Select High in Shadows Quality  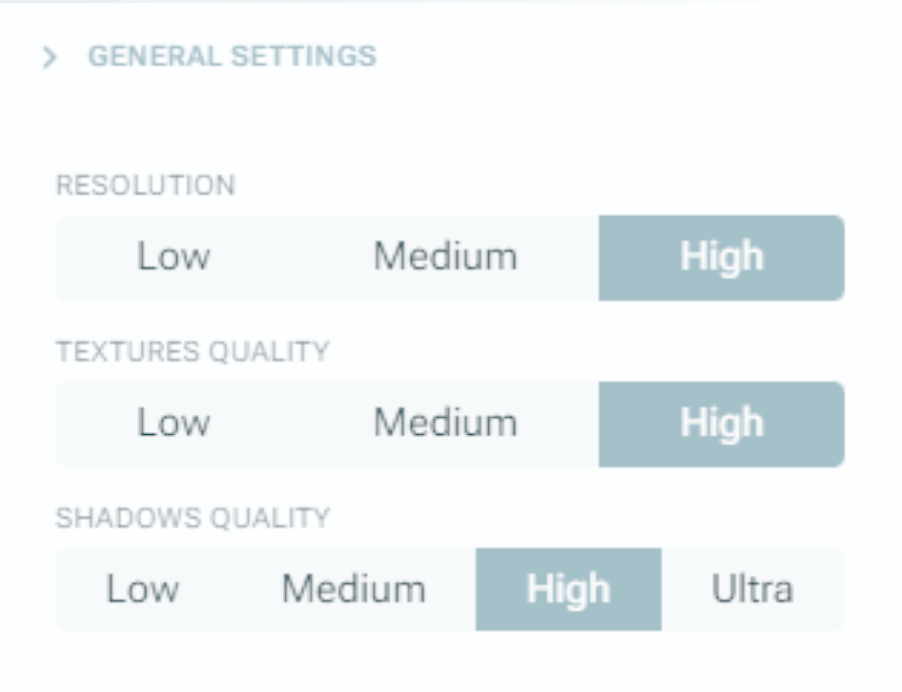[568, 589]
